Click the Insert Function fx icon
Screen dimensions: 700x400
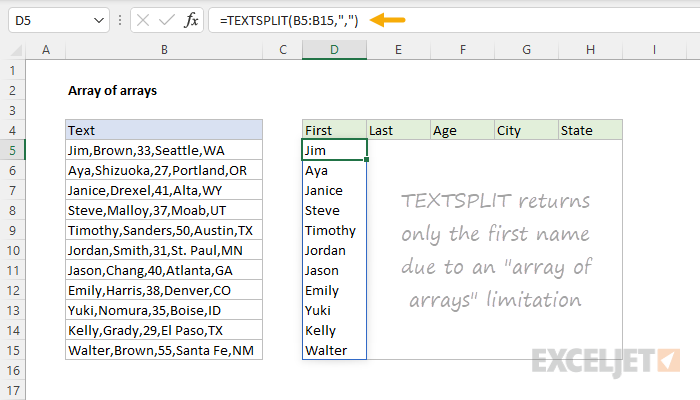point(191,20)
